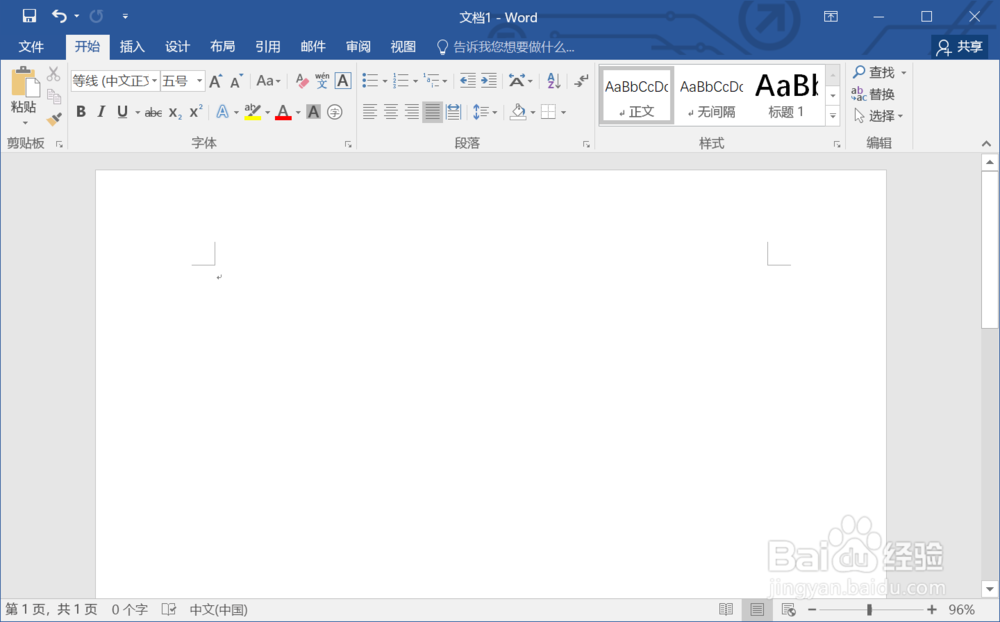The width and height of the screenshot is (1000, 622).
Task: Open the 96% zoom level dialog
Action: point(961,610)
